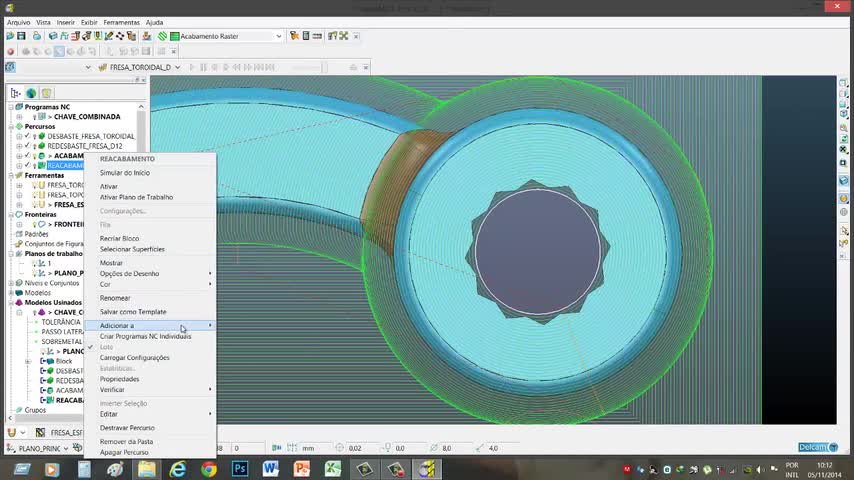
Task: Toggle lightbulb of CHAVE_C stock model
Action: coord(34,313)
